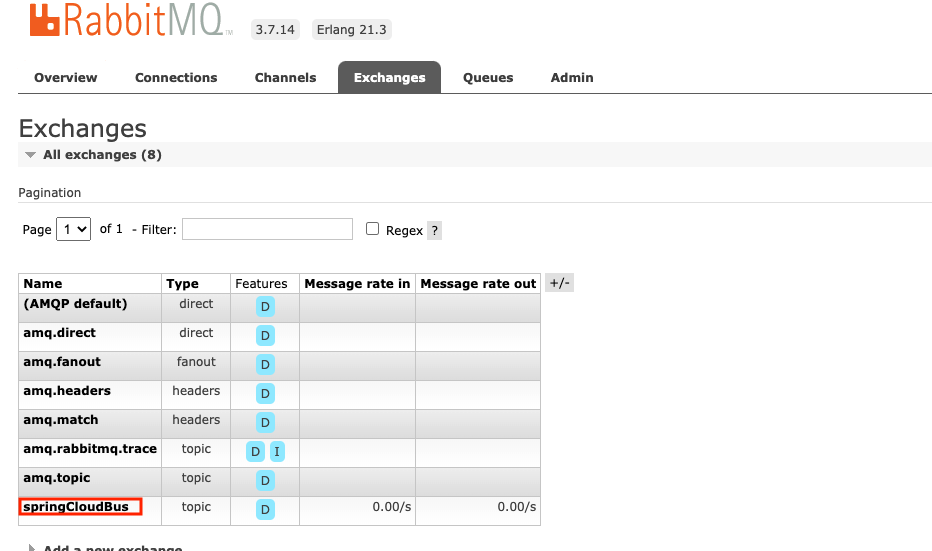The image size is (932, 551).
Task: Click the D badge in the amq.topic row
Action: tap(265, 481)
